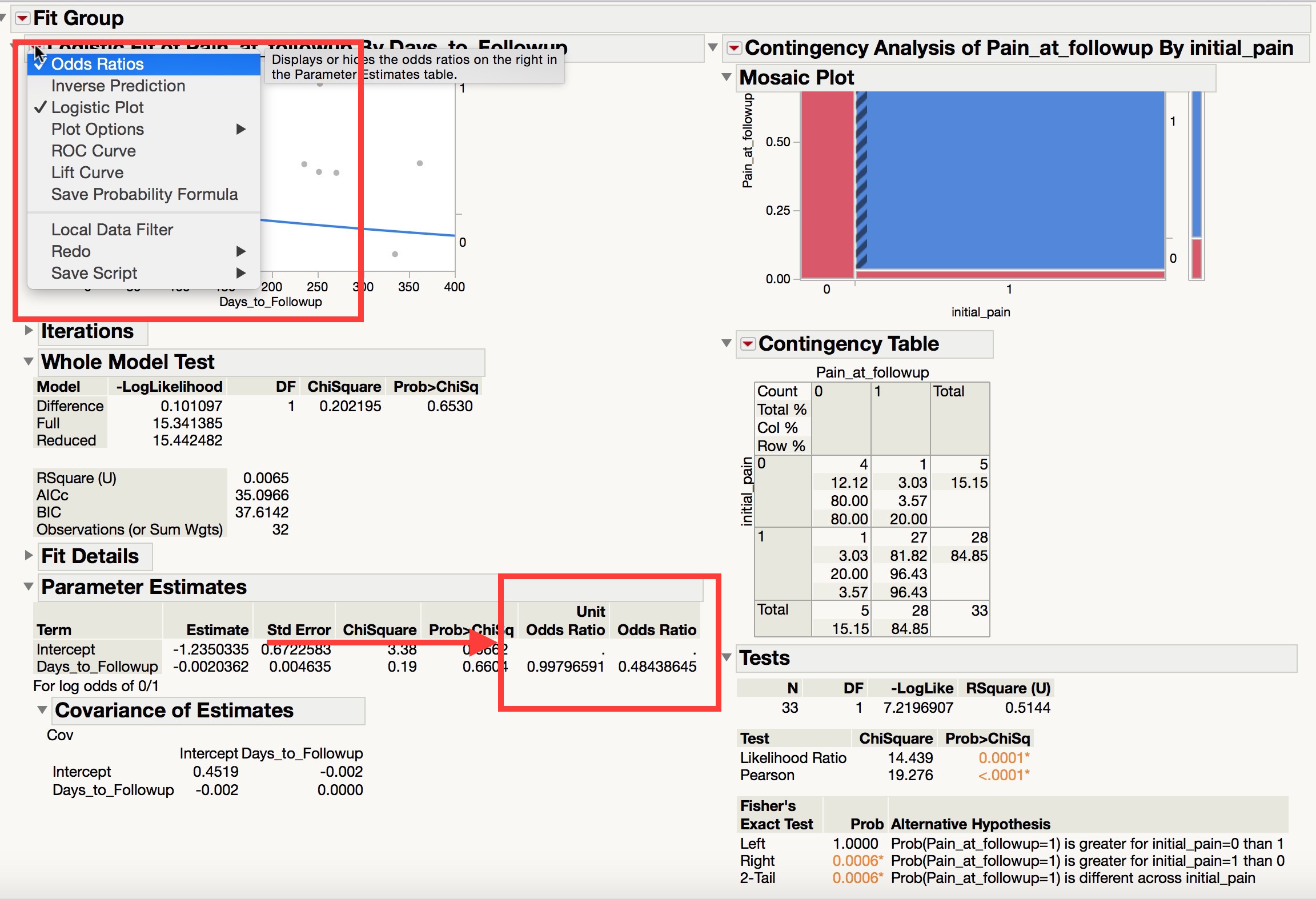
Task: Uncheck the Odds Ratios menu option
Action: [x=97, y=64]
